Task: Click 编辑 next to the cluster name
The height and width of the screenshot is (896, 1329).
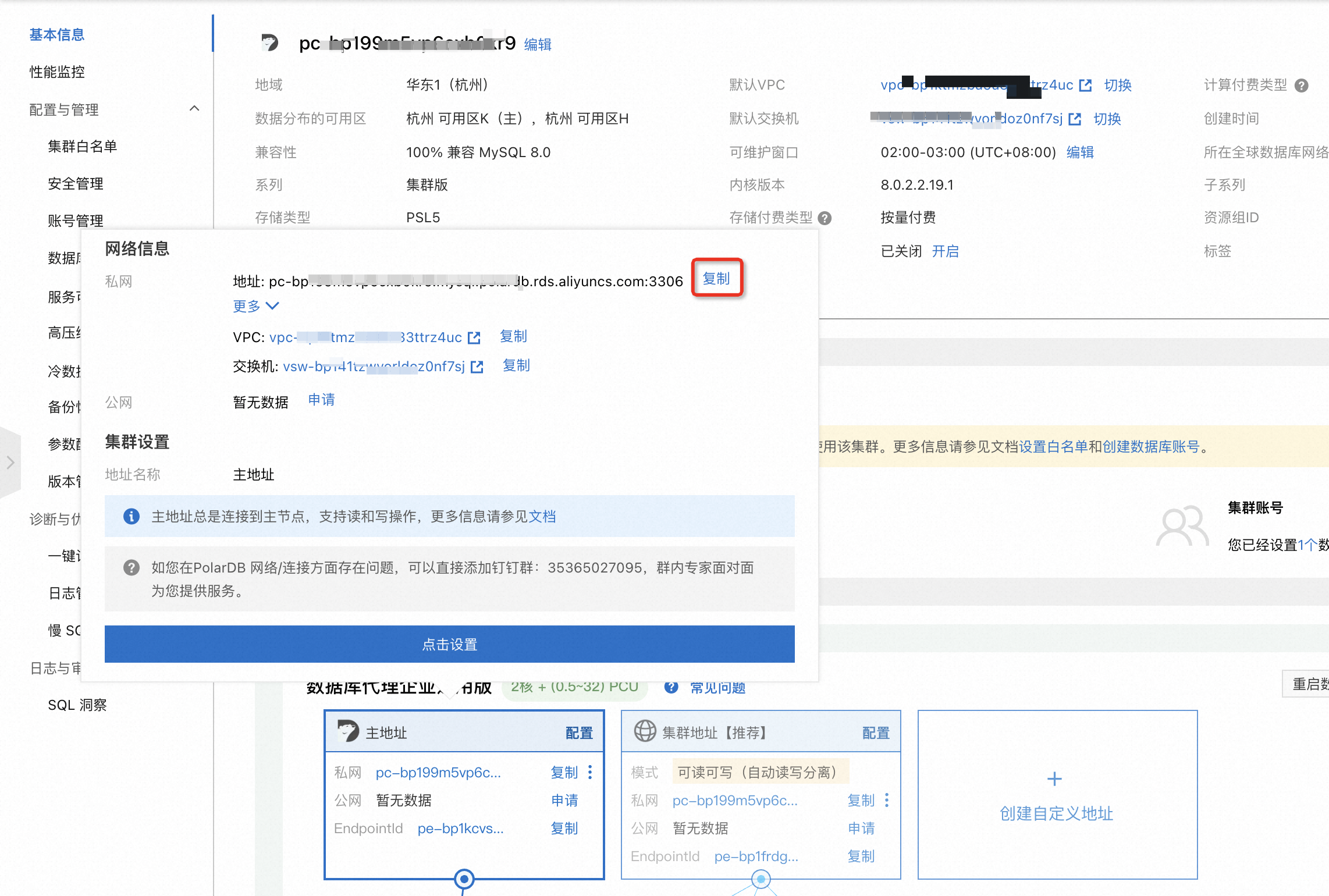Action: [x=538, y=45]
